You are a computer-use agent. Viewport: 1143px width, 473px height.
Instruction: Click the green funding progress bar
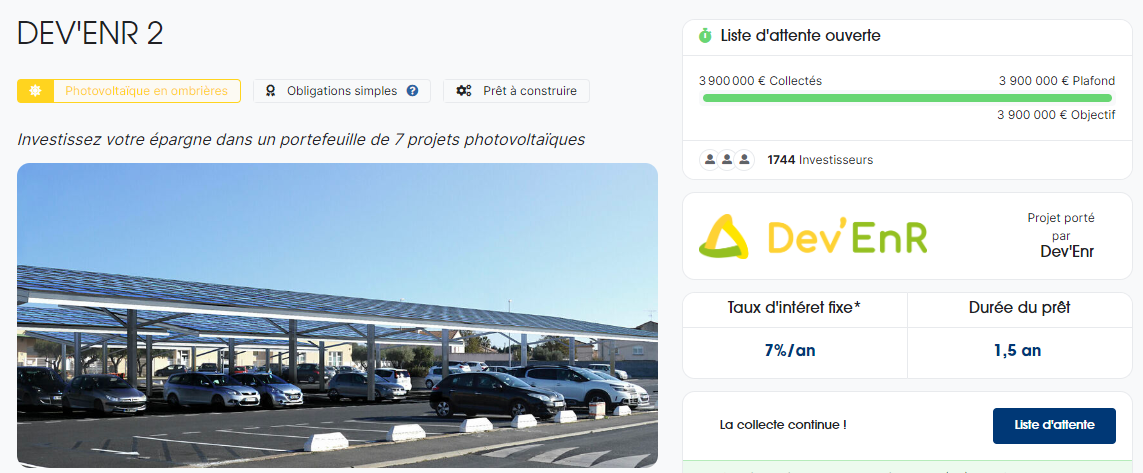click(x=907, y=98)
